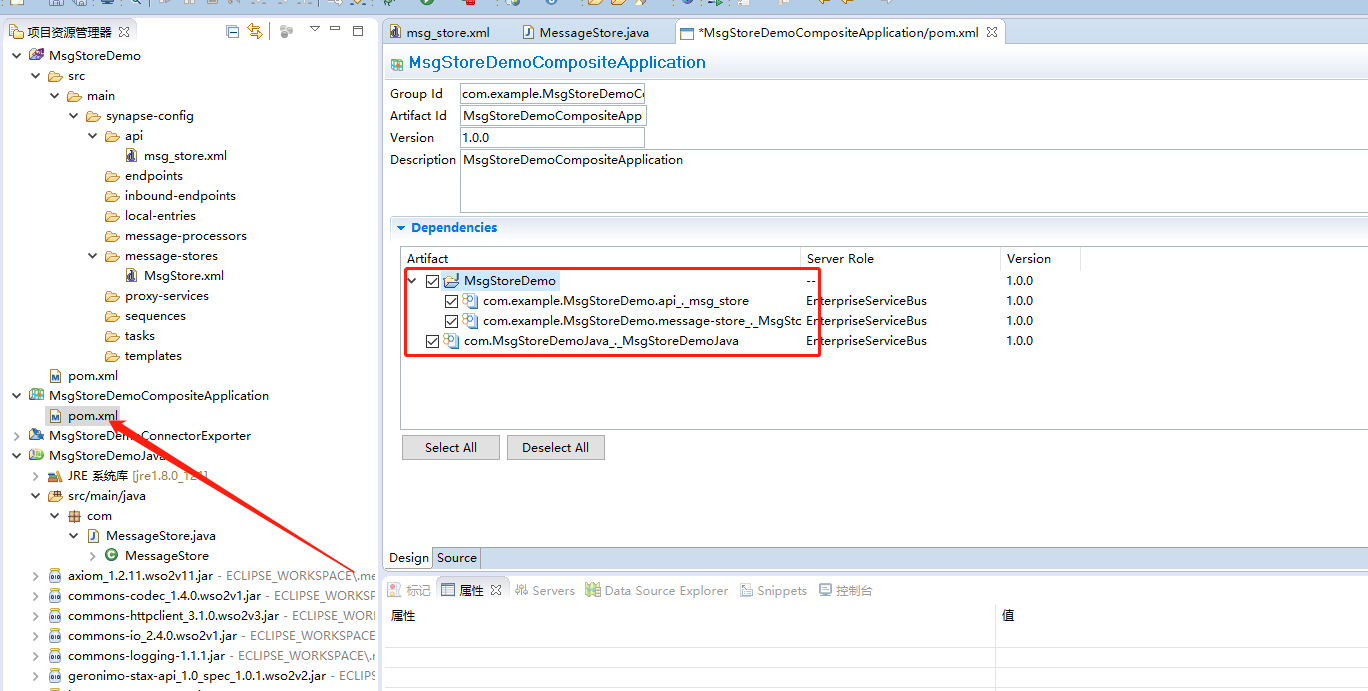
Task: Open the Servers view tab
Action: (x=544, y=590)
